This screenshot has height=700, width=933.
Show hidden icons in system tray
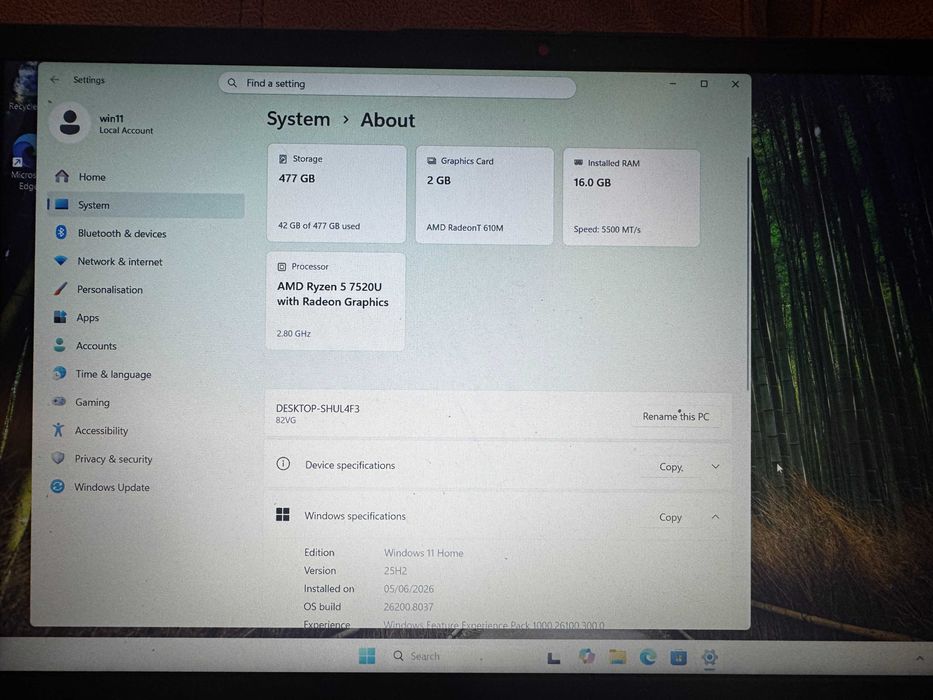(920, 658)
